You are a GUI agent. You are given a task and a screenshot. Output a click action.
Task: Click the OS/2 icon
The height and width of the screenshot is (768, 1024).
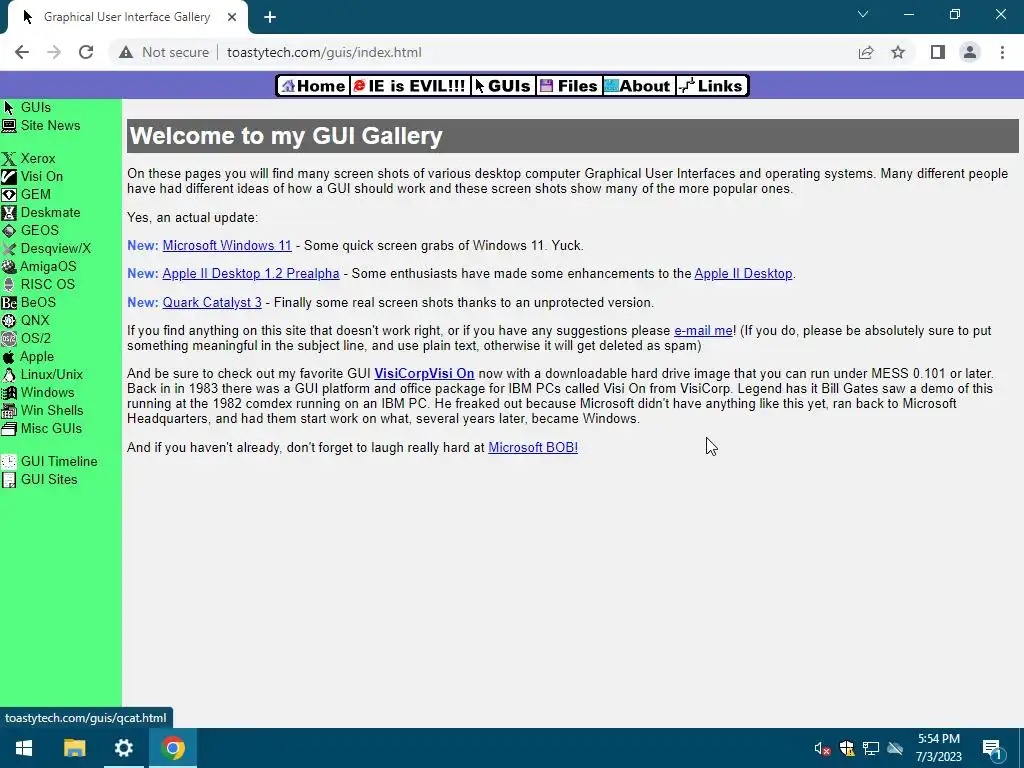(8, 338)
